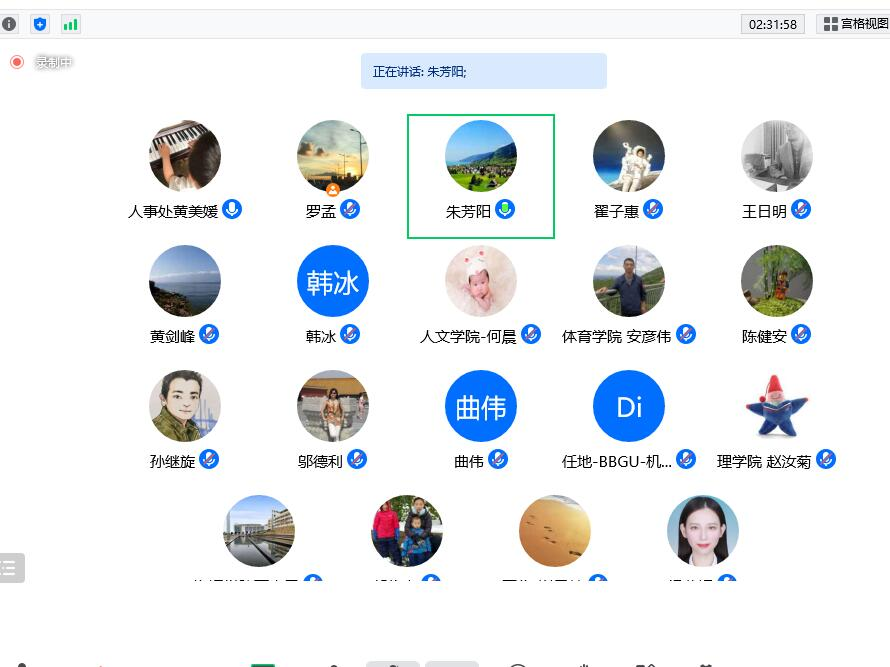The image size is (890, 667).
Task: Click 任地-BBGU's Di avatar
Action: (x=629, y=406)
